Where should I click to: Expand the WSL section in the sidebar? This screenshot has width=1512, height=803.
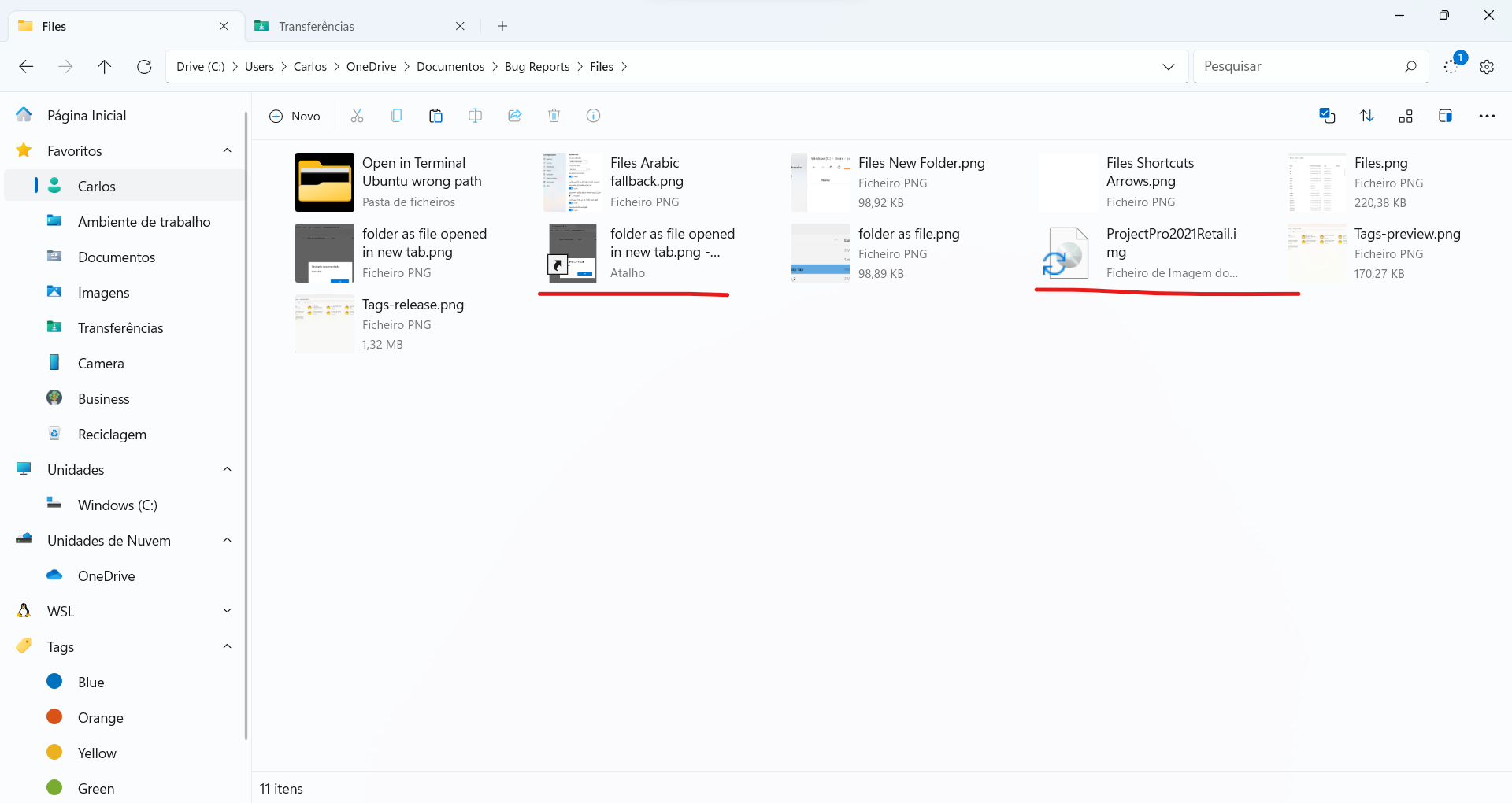227,611
